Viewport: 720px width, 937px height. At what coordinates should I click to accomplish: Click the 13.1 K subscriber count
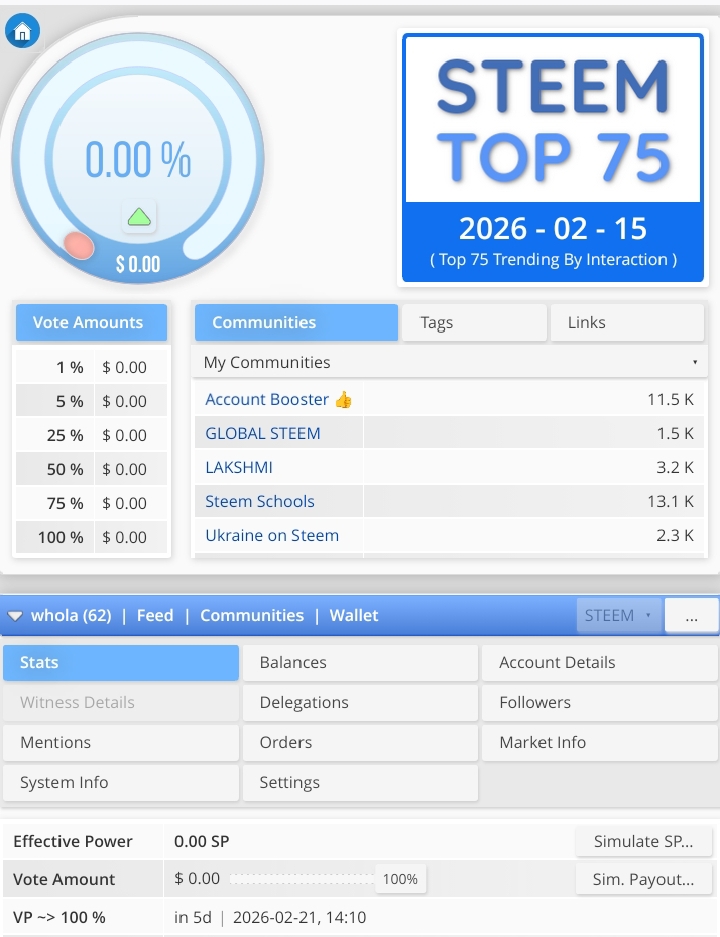(670, 501)
